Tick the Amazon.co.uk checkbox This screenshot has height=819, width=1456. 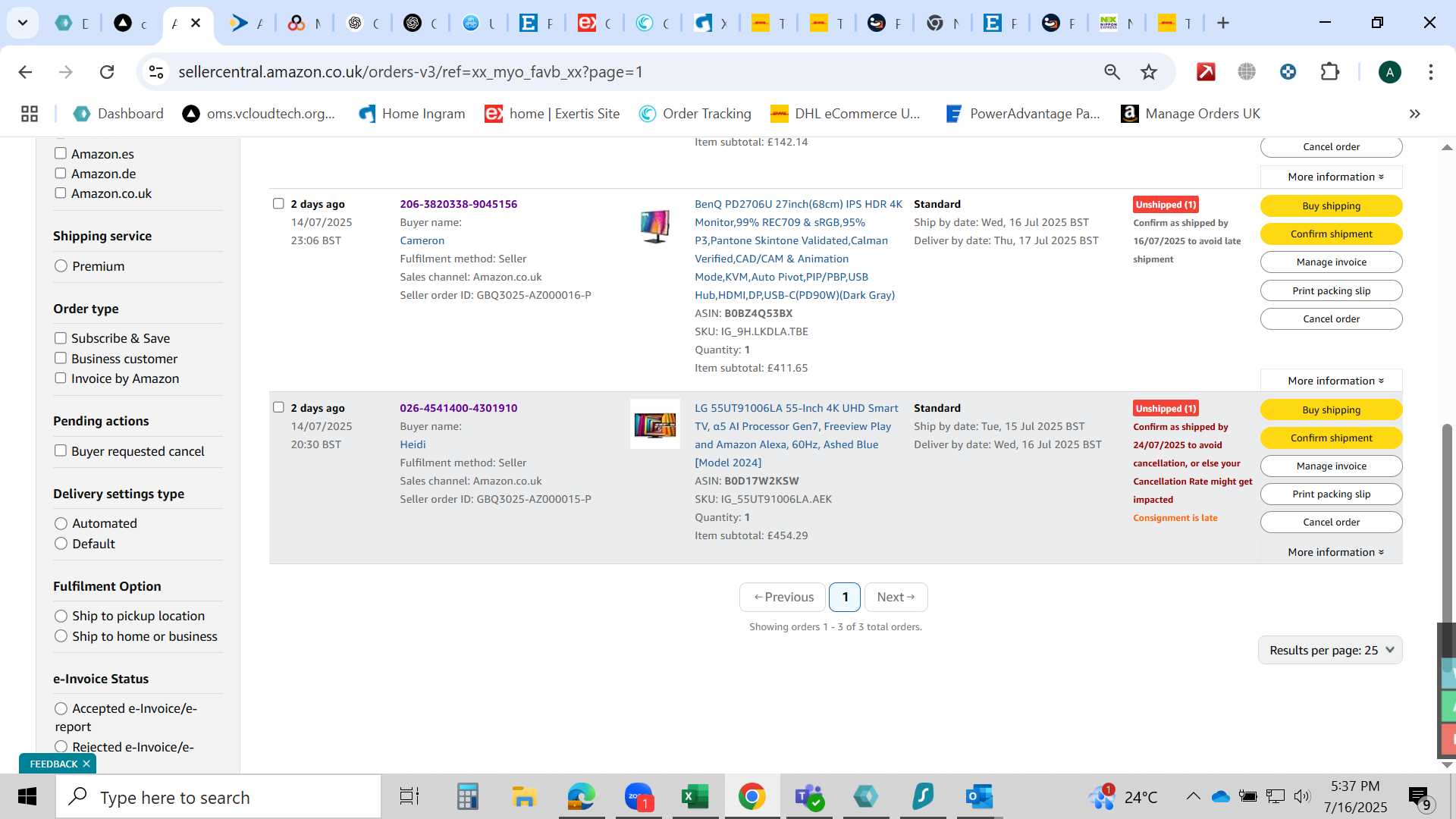click(60, 193)
